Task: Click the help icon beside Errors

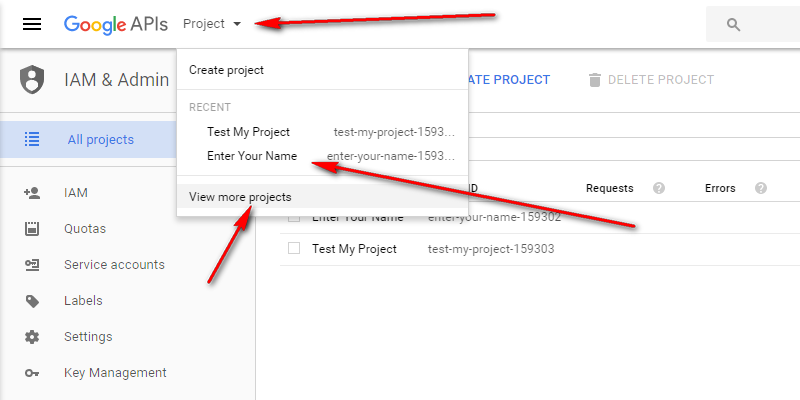Action: [761, 188]
